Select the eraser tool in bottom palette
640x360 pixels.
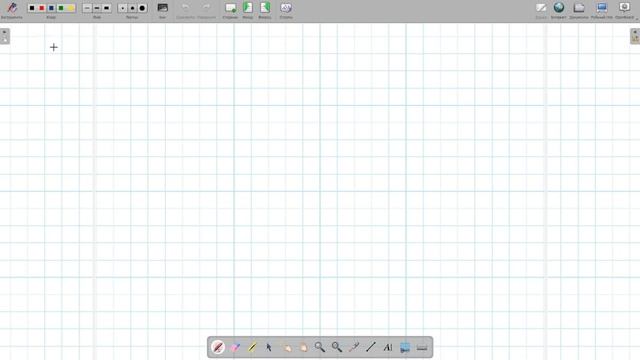click(235, 347)
